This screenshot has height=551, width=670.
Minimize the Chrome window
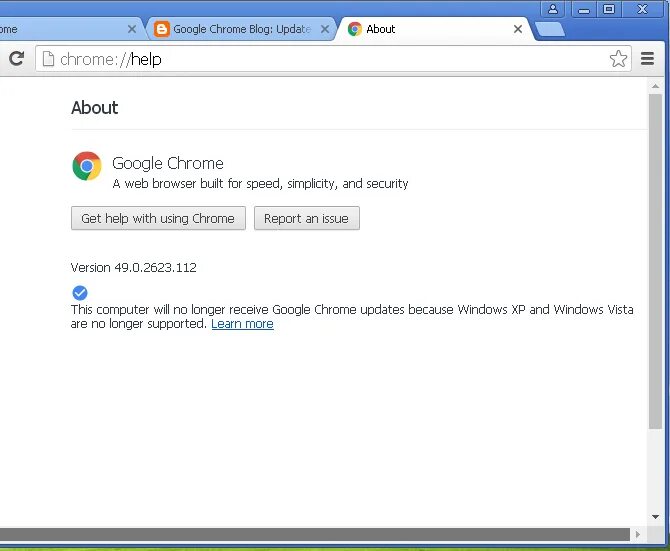pyautogui.click(x=584, y=9)
